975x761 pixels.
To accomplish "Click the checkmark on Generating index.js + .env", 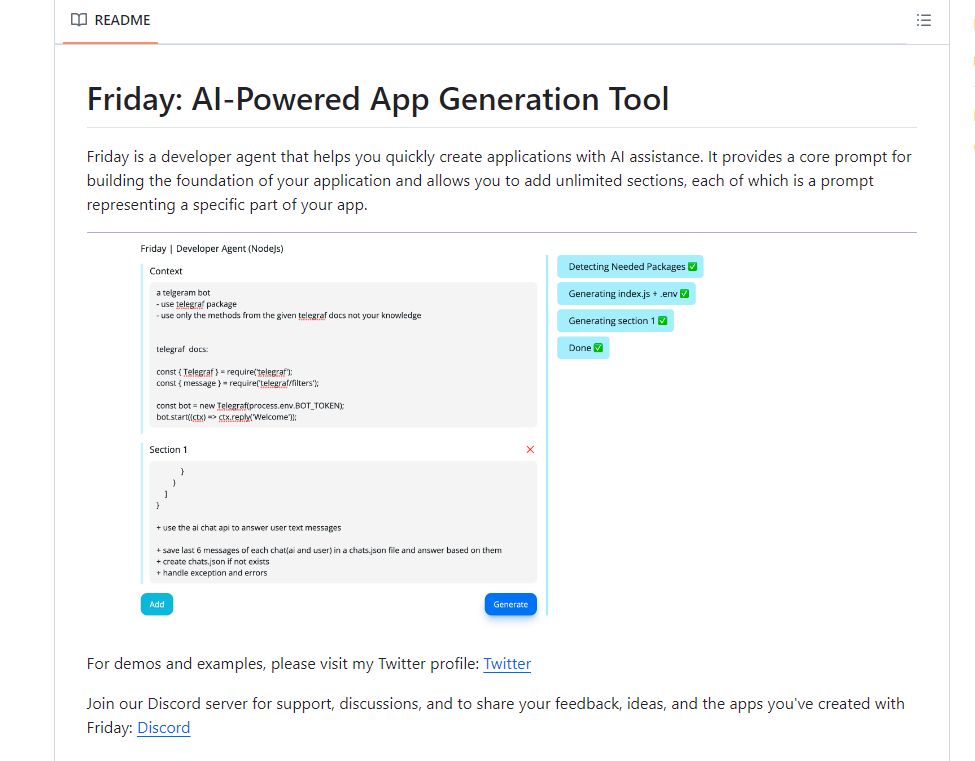I will [x=684, y=294].
